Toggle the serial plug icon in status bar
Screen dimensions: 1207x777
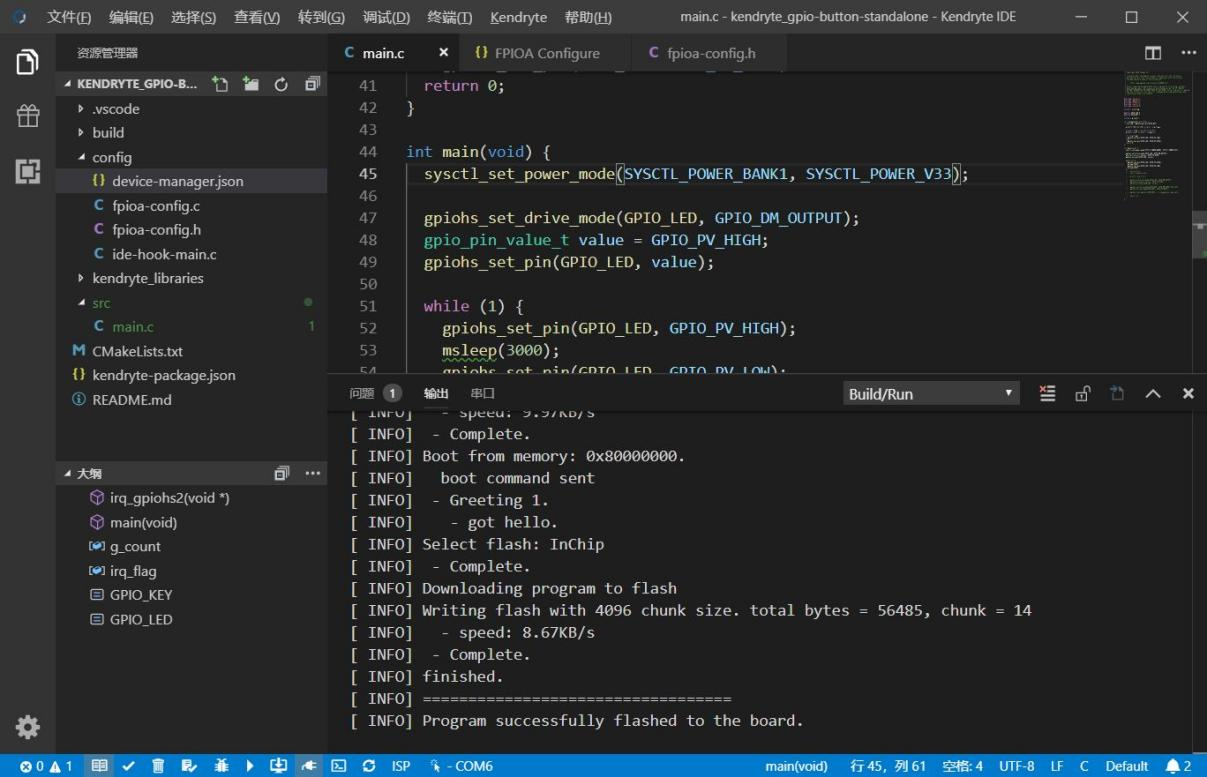(308, 766)
